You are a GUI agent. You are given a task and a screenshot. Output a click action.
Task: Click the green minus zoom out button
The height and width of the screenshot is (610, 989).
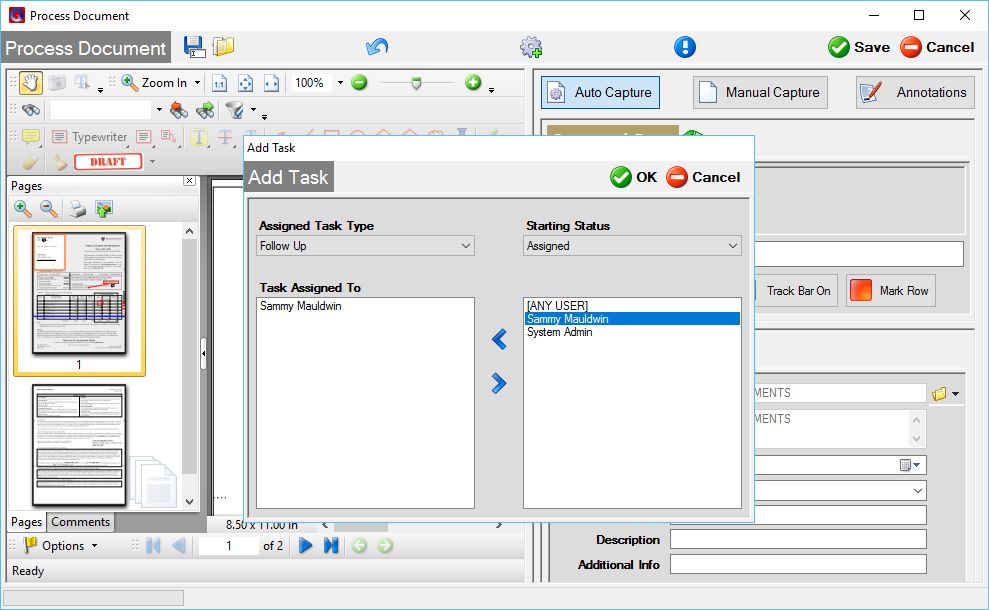(x=359, y=83)
